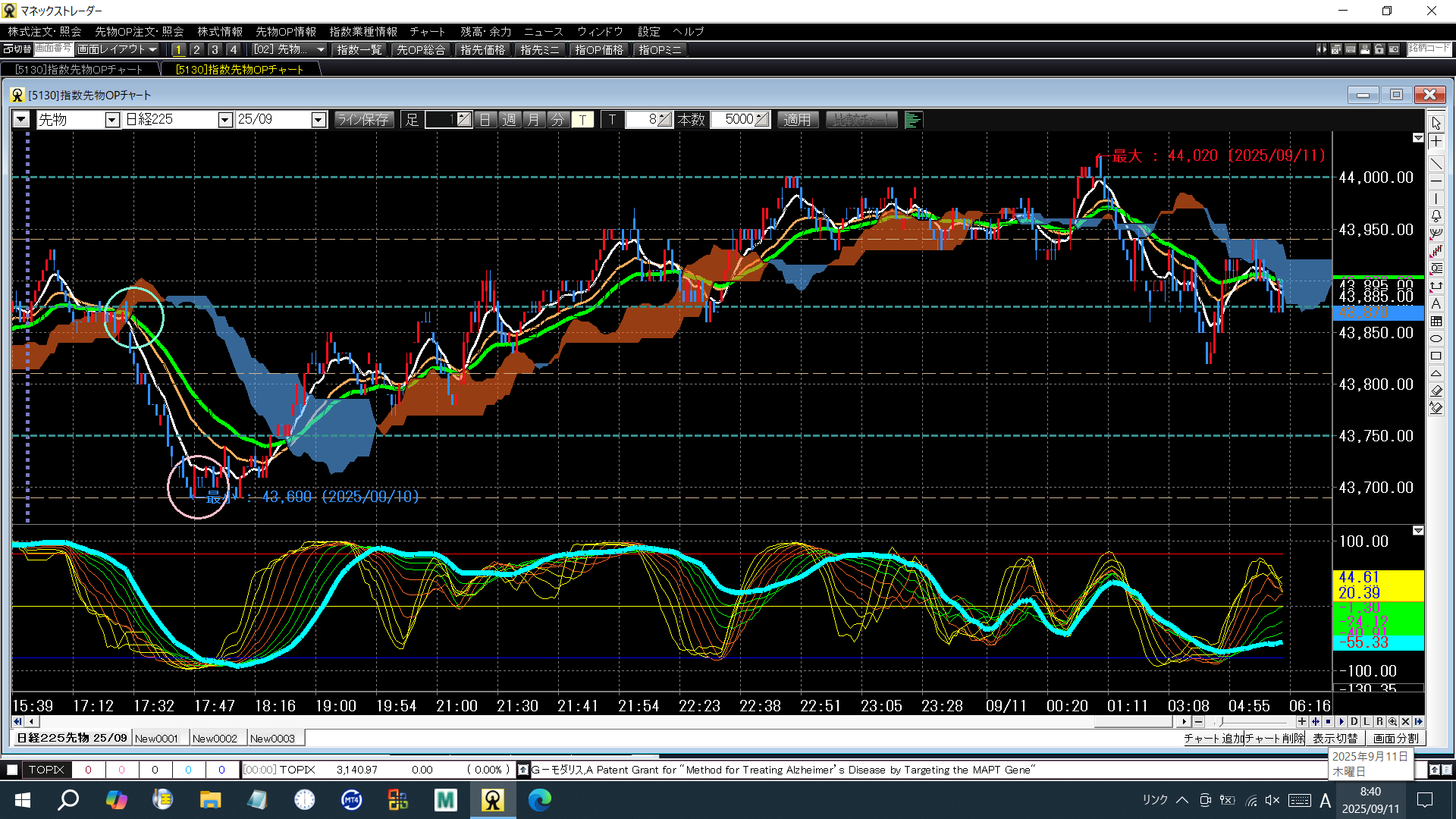Click the alert bell tool icon

[x=1436, y=216]
